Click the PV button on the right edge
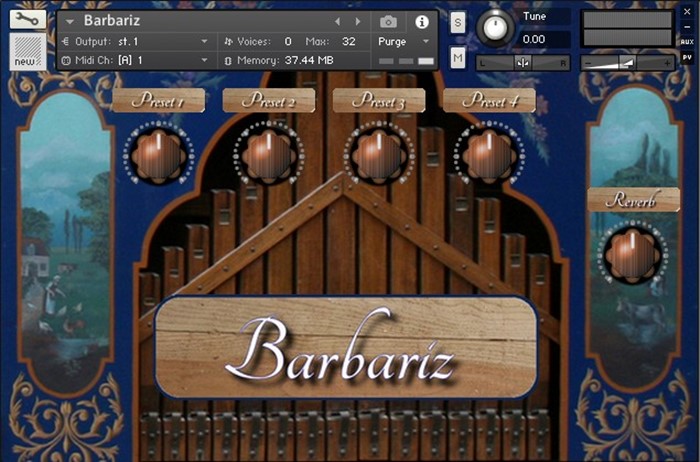 click(687, 58)
